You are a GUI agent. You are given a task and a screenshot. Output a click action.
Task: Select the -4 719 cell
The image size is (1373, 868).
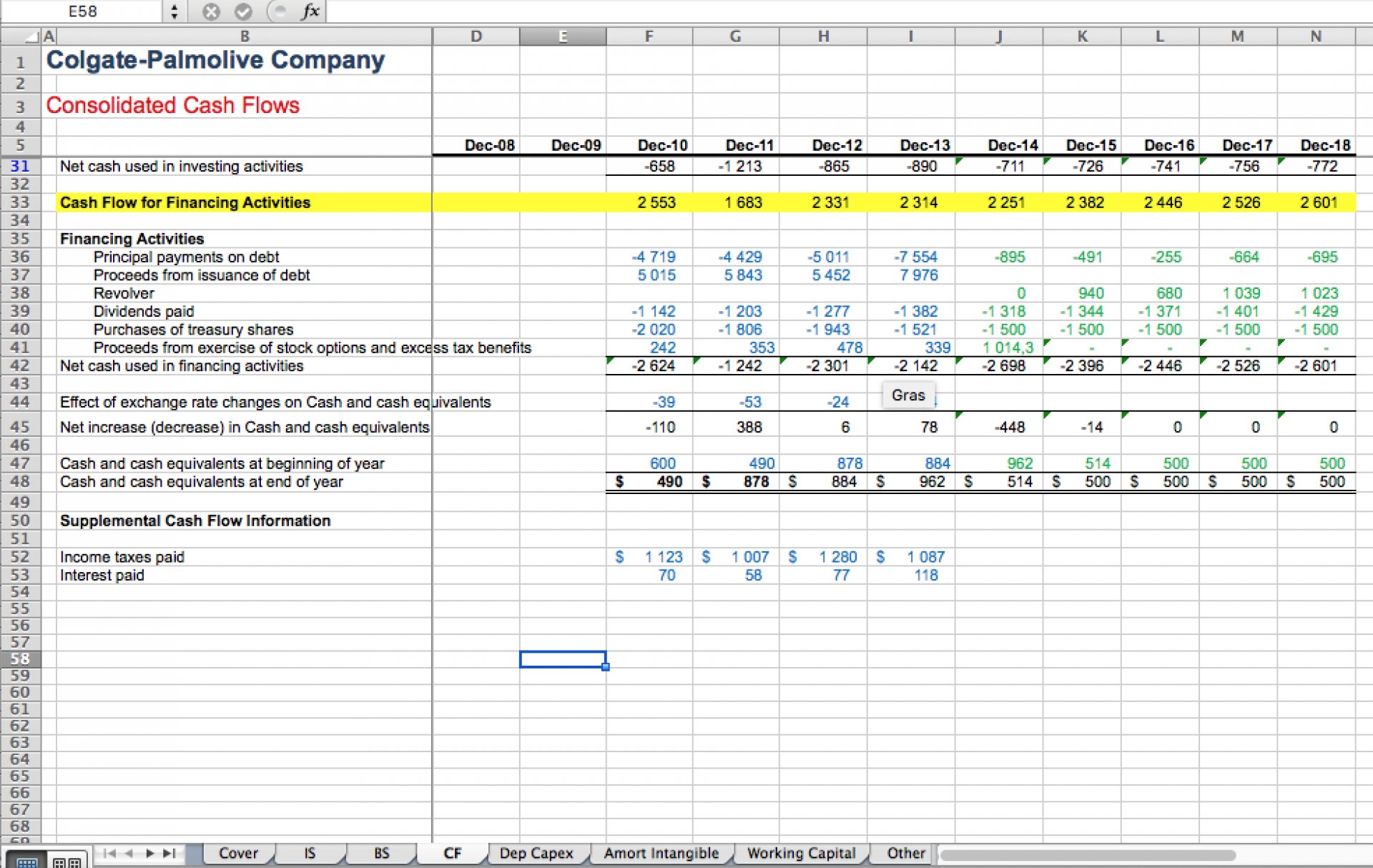[x=649, y=257]
